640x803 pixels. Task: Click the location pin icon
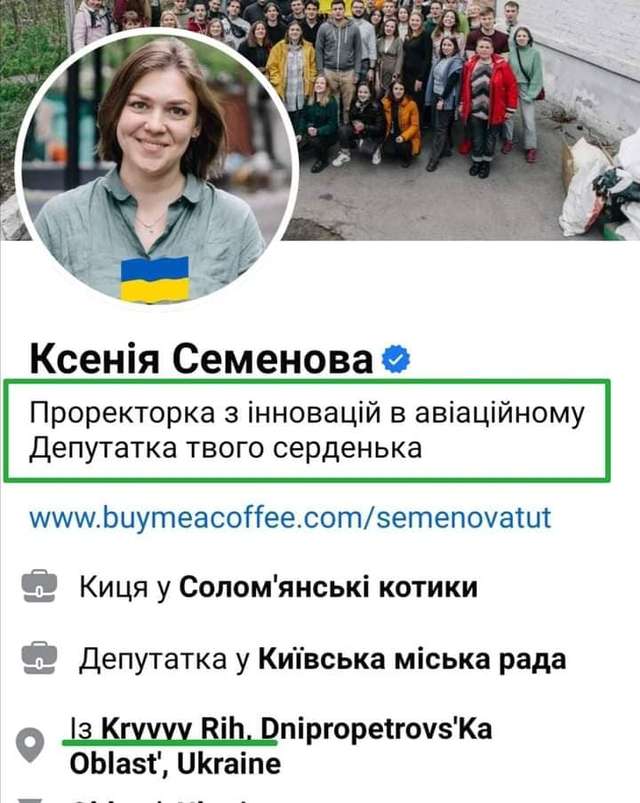(x=30, y=745)
